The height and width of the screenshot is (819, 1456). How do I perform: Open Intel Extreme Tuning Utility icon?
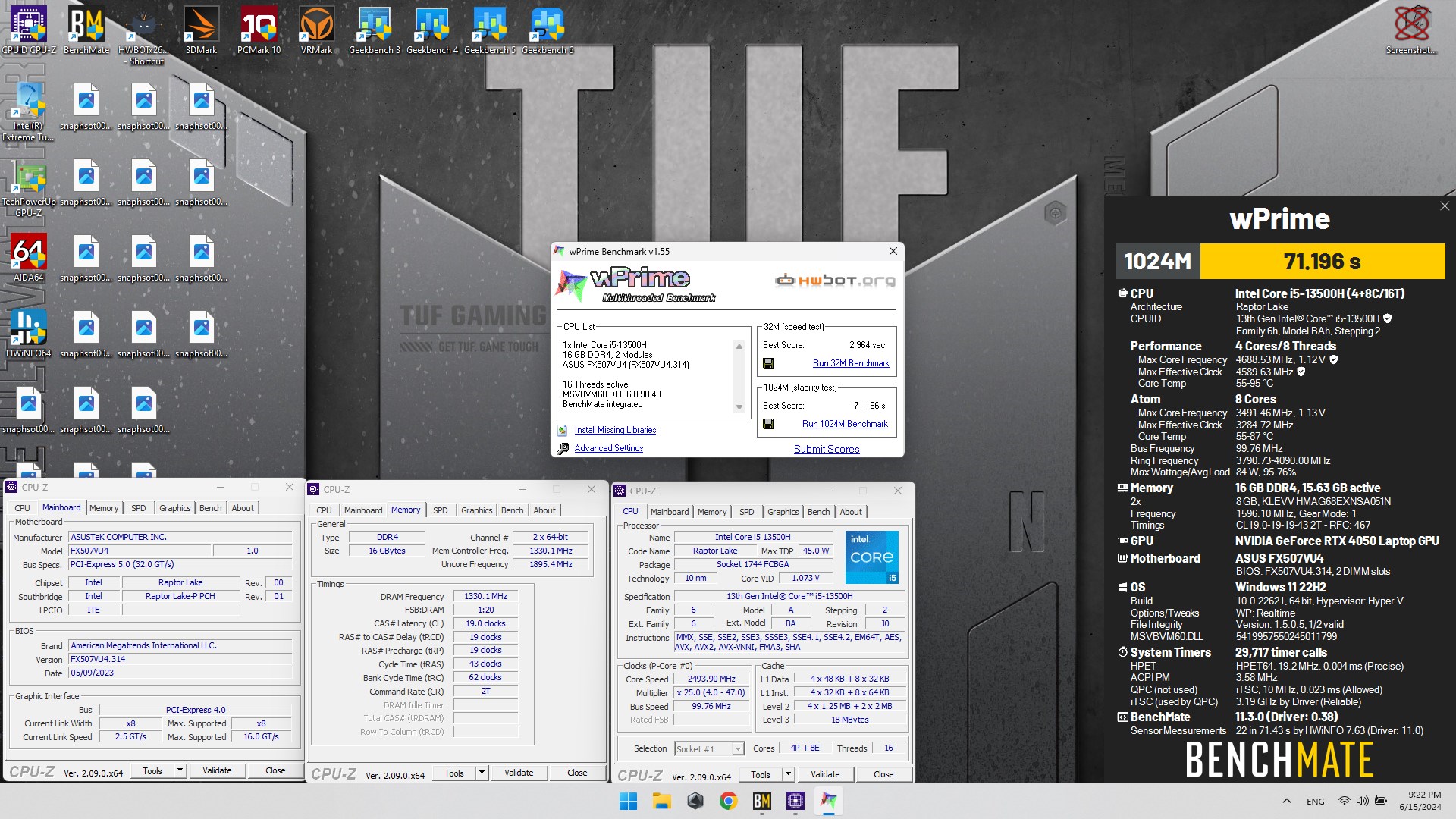pyautogui.click(x=29, y=111)
